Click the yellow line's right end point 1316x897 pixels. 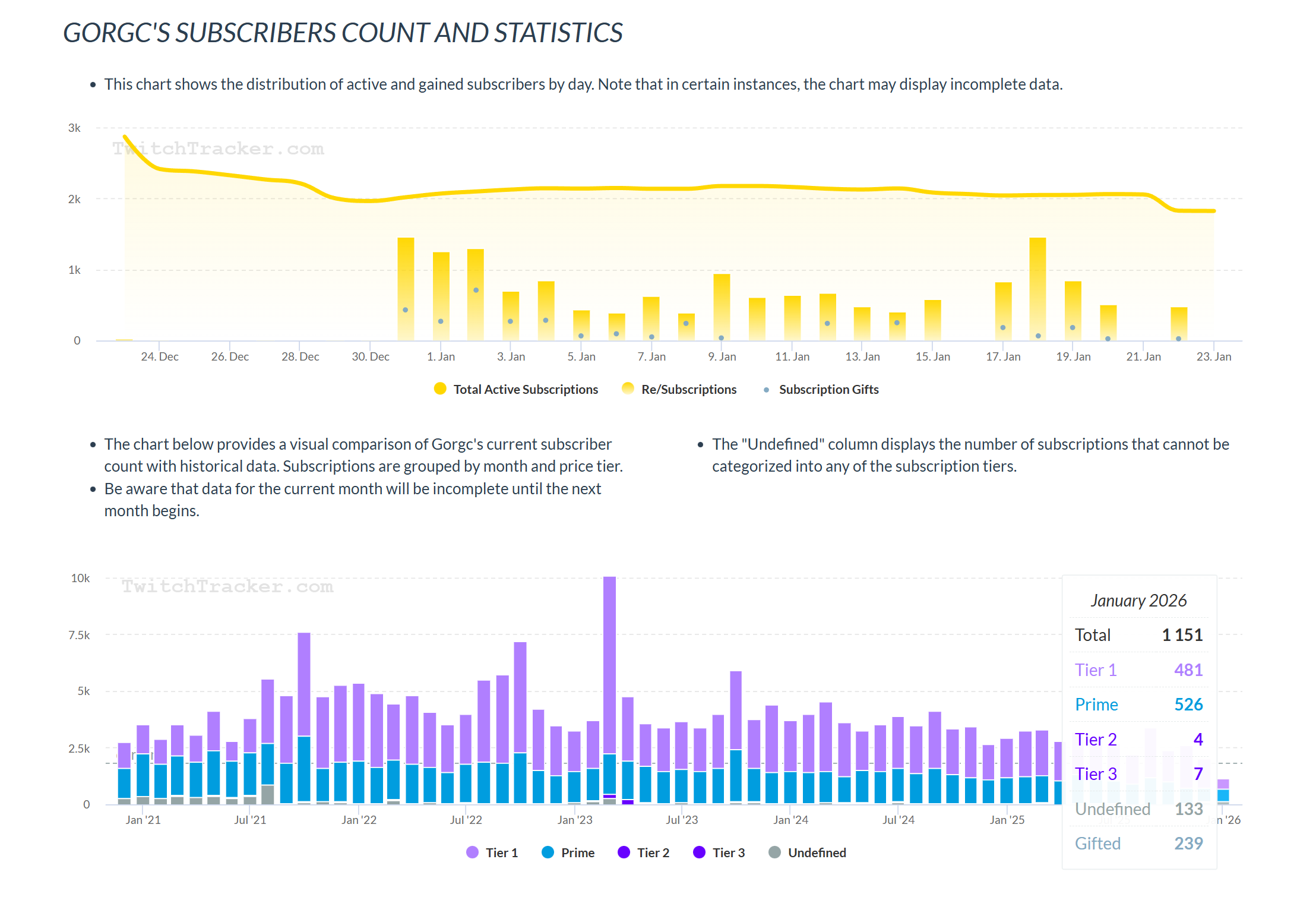(1214, 211)
